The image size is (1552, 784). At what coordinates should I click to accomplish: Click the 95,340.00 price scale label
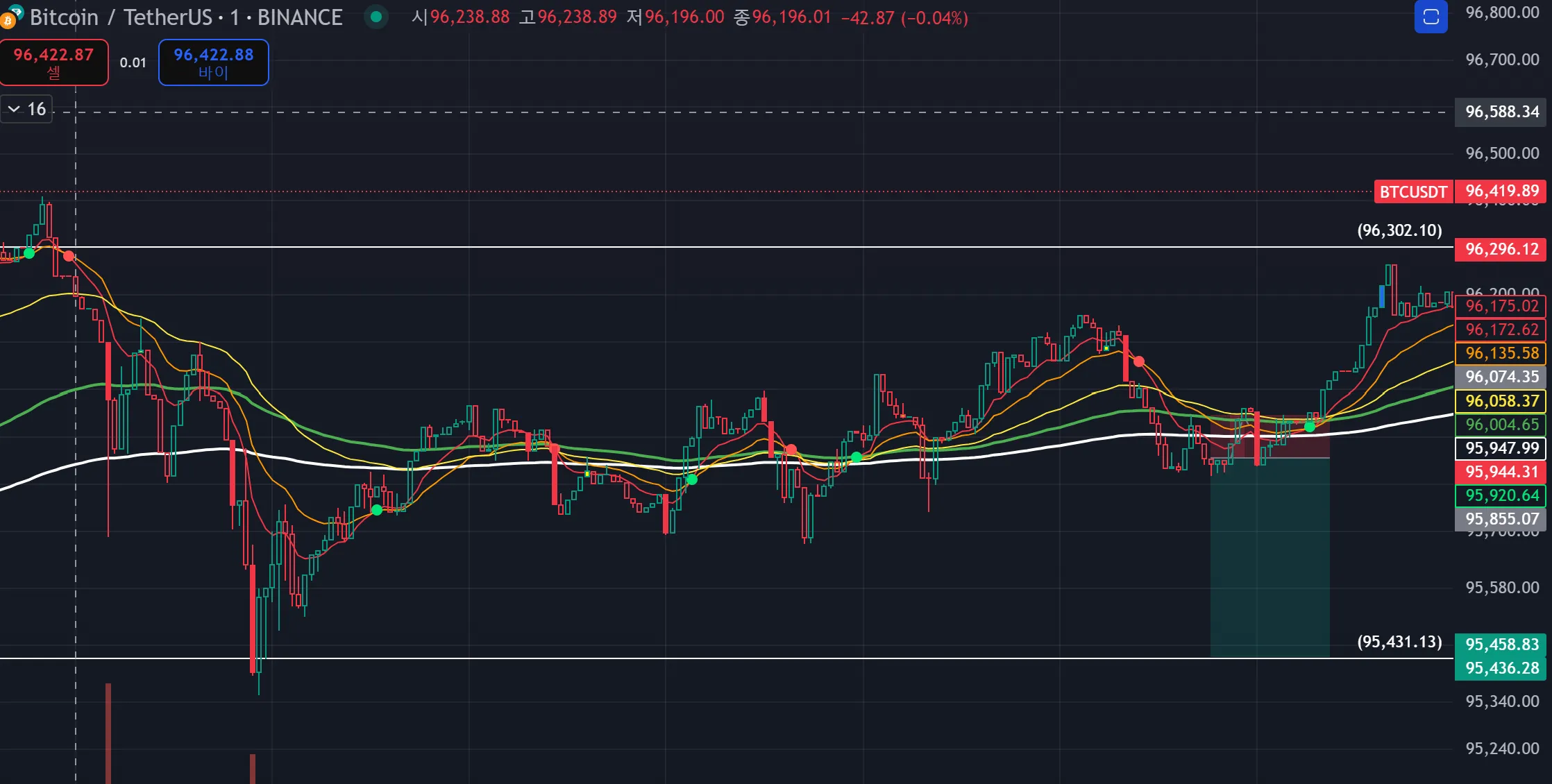(x=1502, y=701)
